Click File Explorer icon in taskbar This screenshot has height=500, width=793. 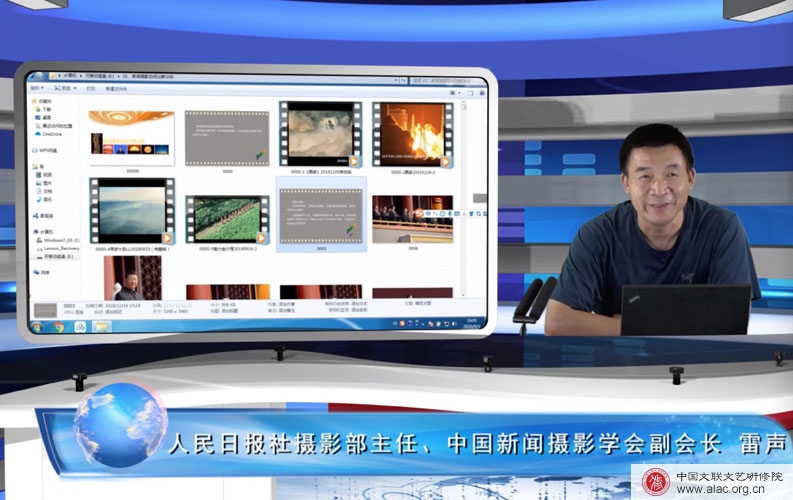coord(101,327)
